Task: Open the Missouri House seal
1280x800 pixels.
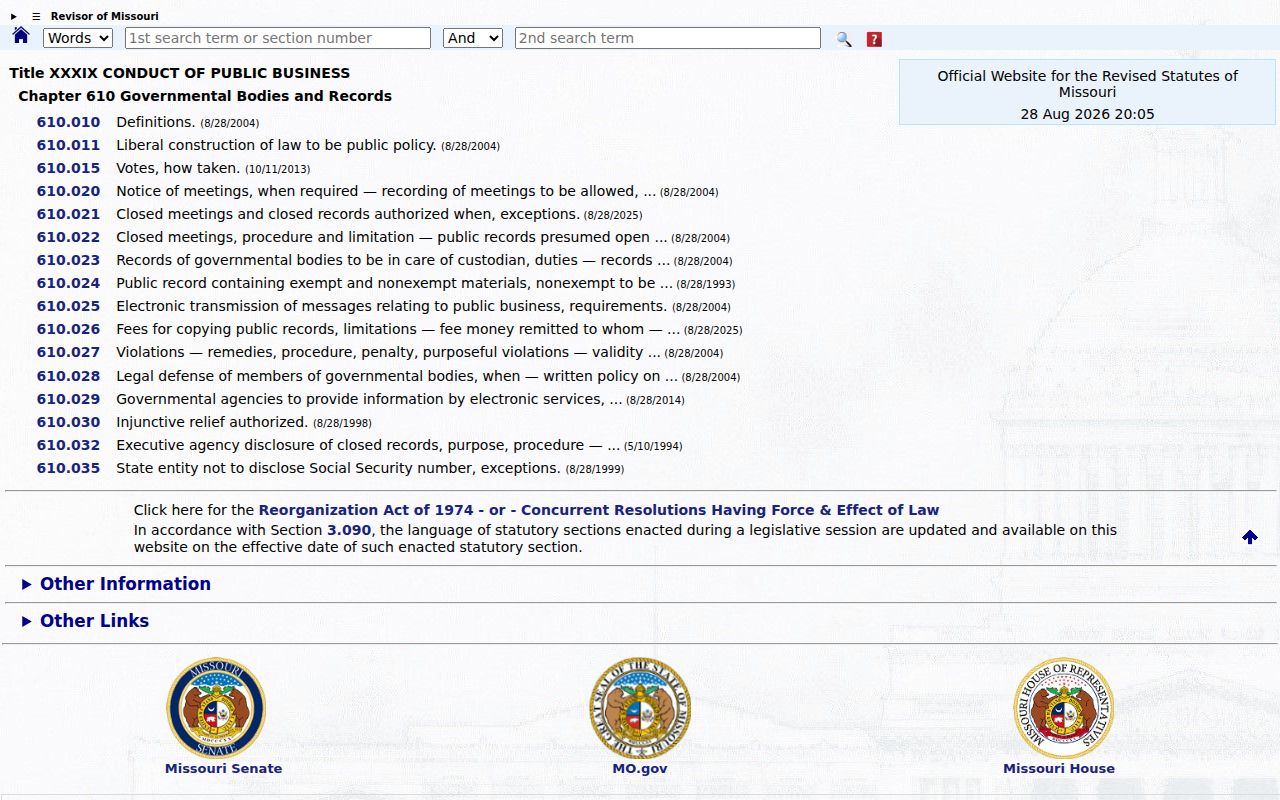Action: (x=1063, y=708)
